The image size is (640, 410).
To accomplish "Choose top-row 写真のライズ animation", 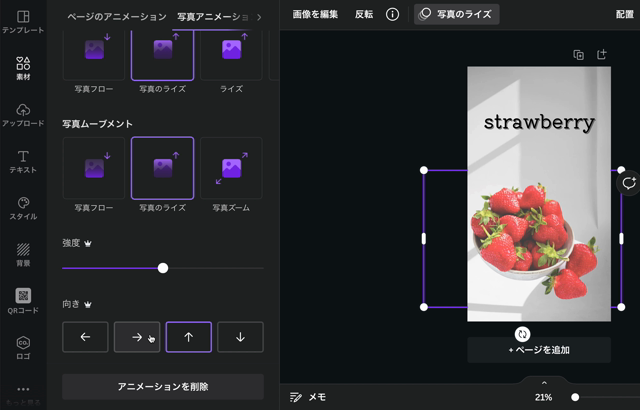I will click(x=162, y=55).
